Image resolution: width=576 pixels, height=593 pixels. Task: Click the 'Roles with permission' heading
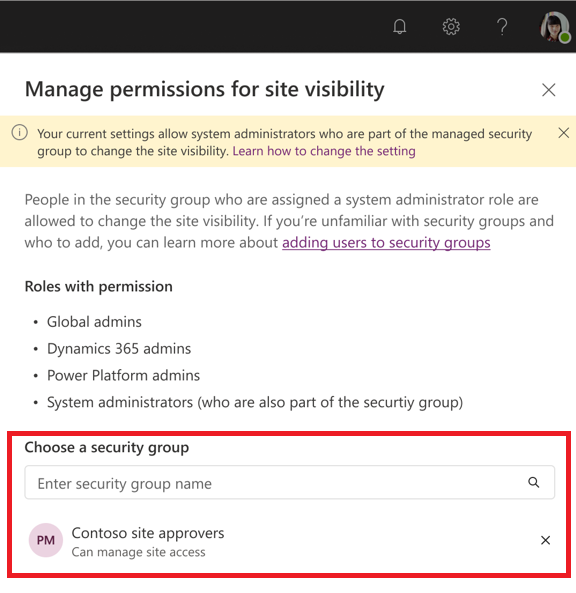98,287
